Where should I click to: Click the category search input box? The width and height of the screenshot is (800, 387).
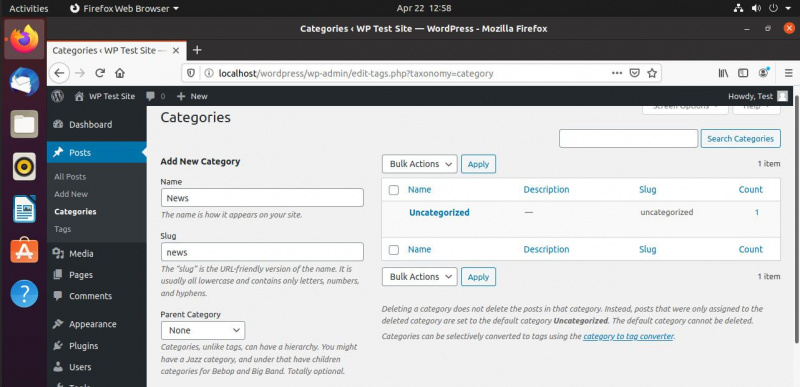pyautogui.click(x=628, y=139)
